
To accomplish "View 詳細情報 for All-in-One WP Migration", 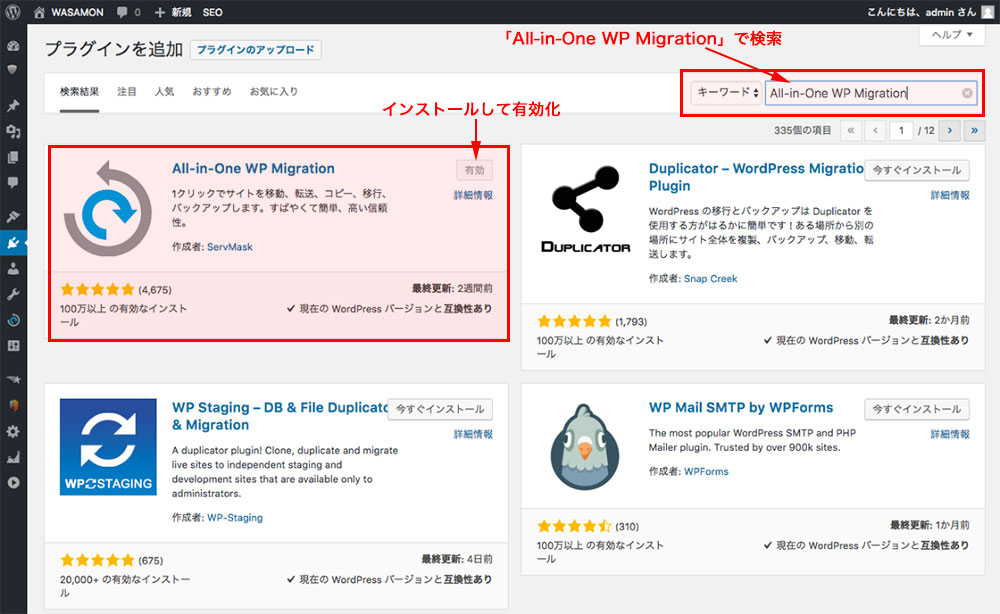I will pos(473,195).
